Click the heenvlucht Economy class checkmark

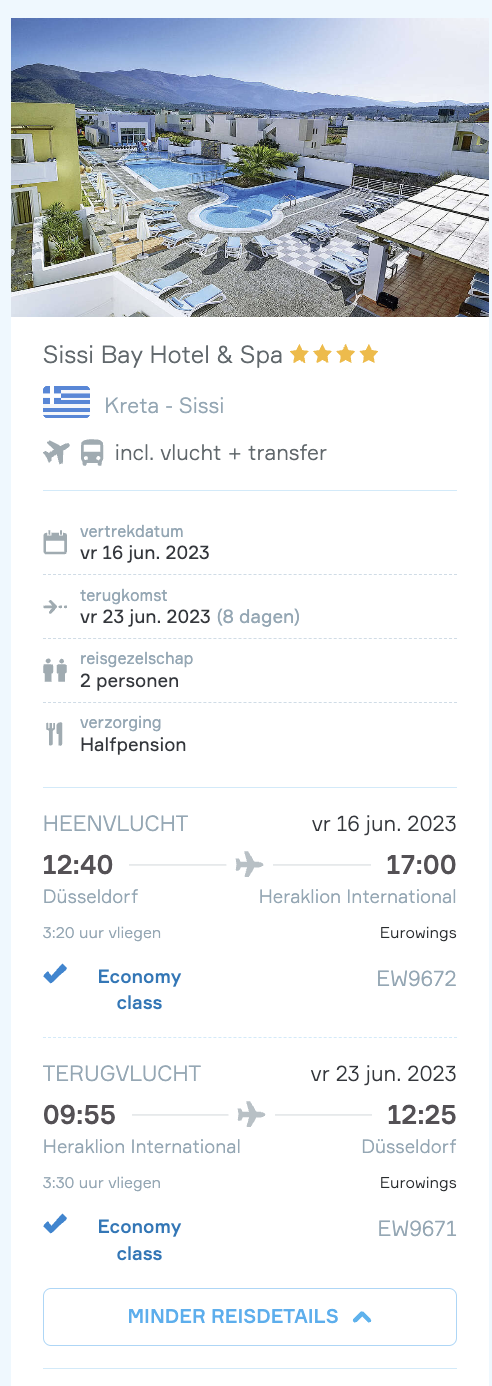(x=55, y=974)
